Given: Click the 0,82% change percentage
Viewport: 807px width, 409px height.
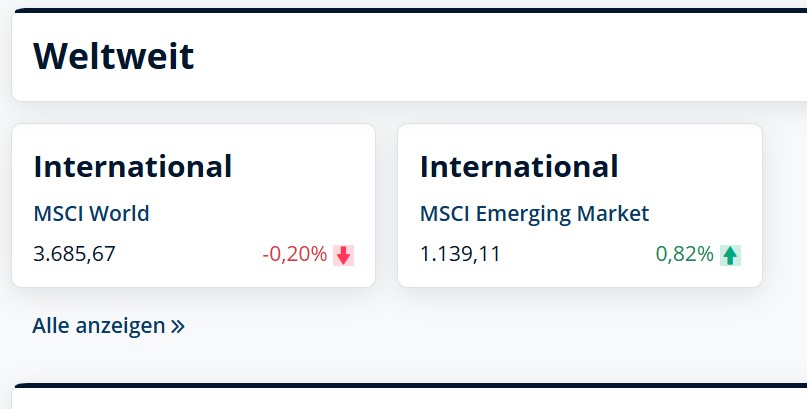Looking at the screenshot, I should 685,254.
